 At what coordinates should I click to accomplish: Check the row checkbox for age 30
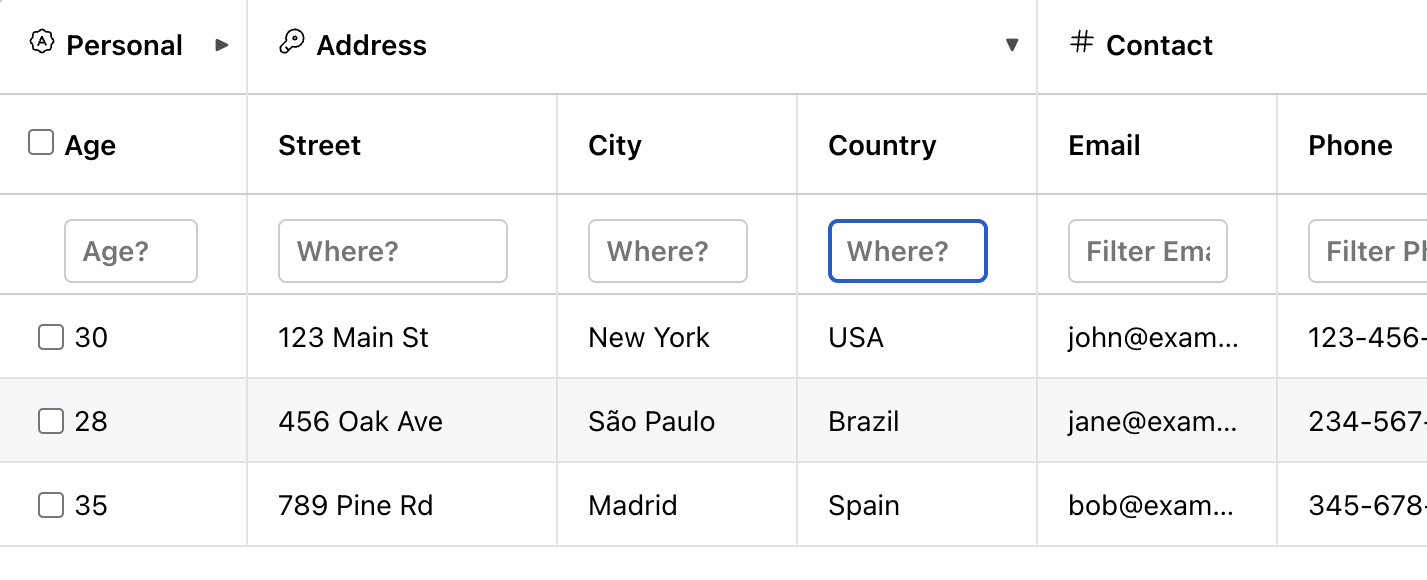(x=51, y=337)
